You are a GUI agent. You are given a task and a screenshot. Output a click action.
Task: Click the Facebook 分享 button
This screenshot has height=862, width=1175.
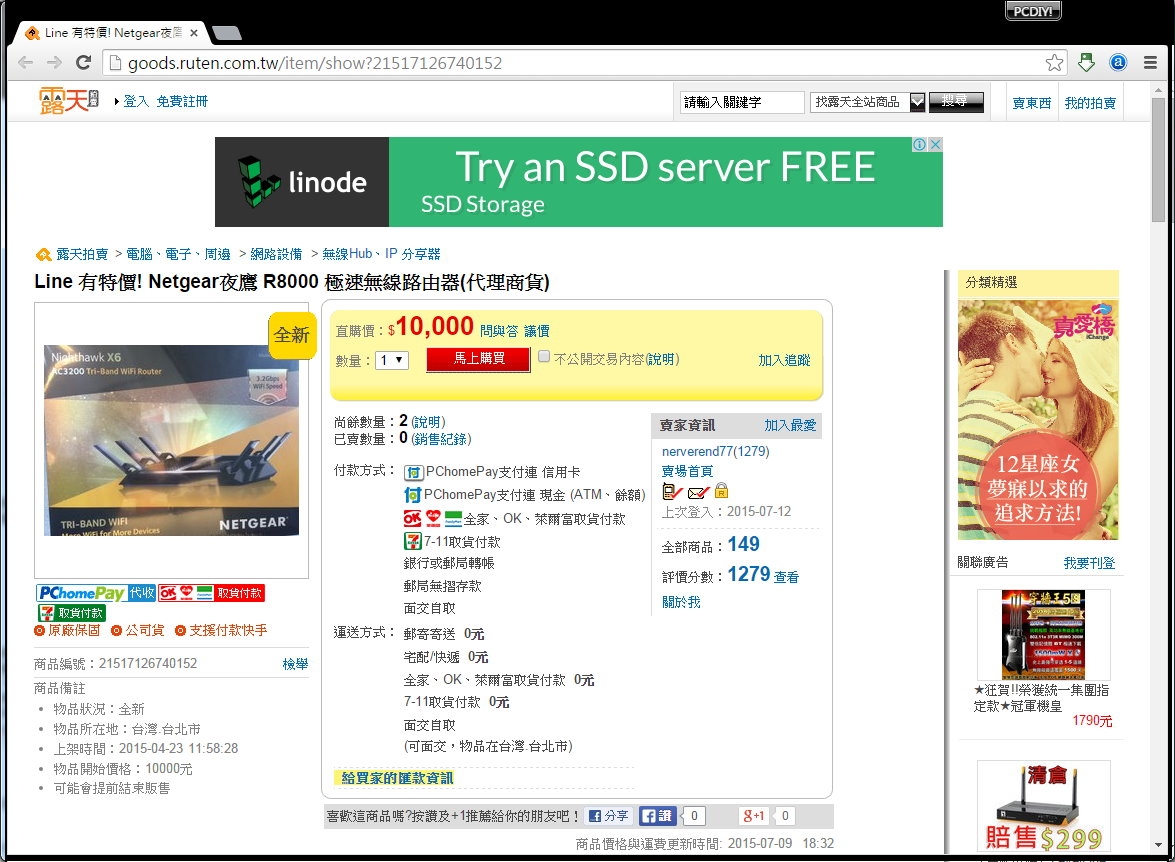tap(608, 816)
